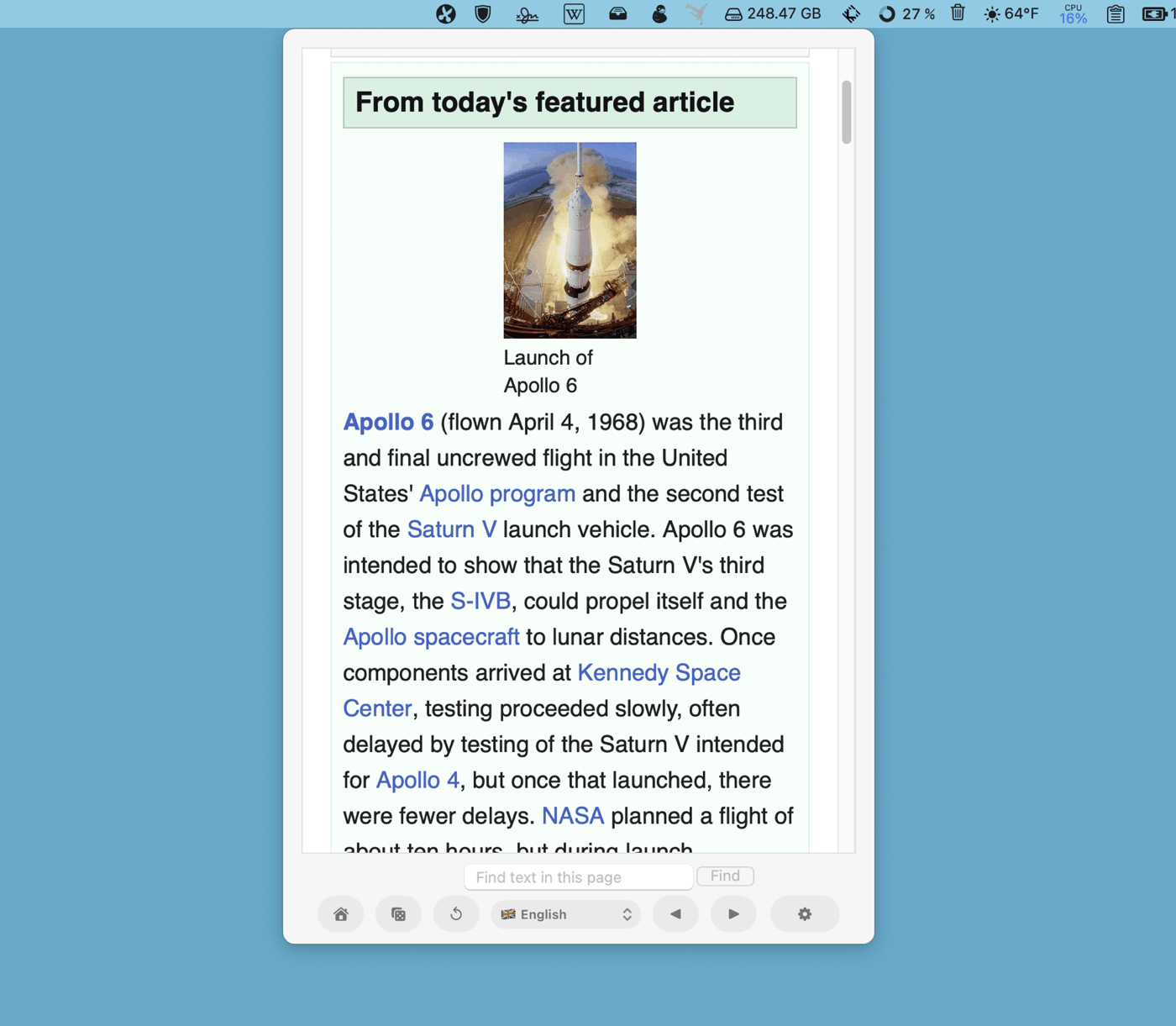Open the Apollo 6 article link
This screenshot has height=1026, width=1176.
[387, 422]
